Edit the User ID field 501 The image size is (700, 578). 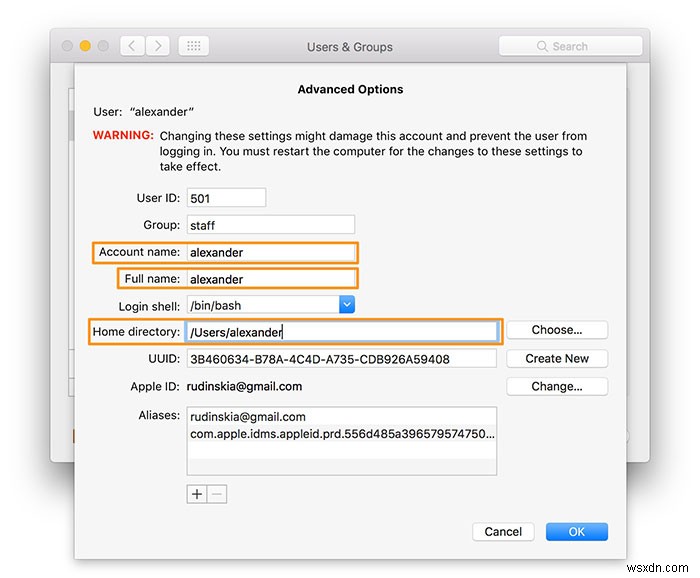click(226, 198)
